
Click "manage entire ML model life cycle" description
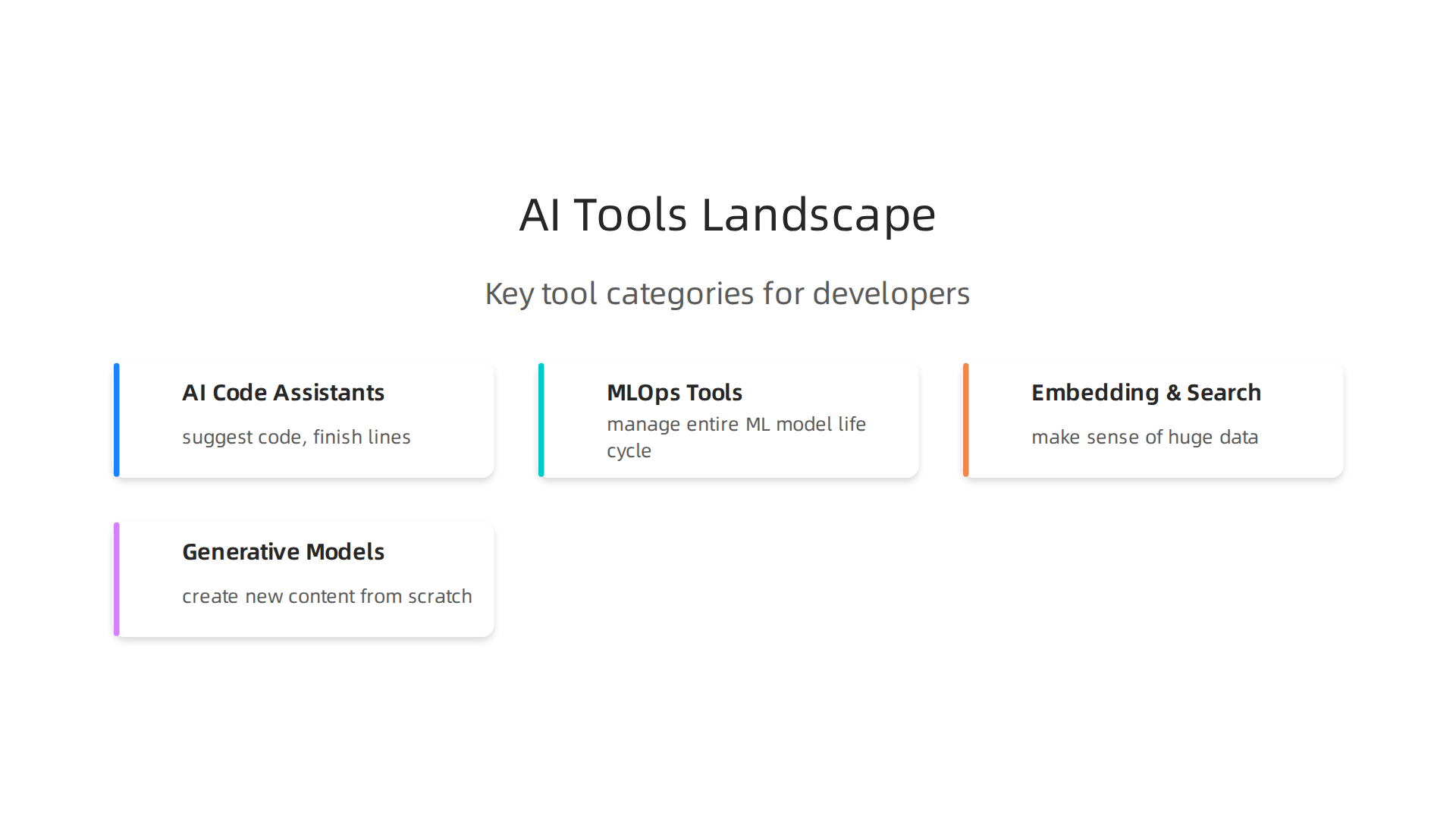[x=736, y=438]
